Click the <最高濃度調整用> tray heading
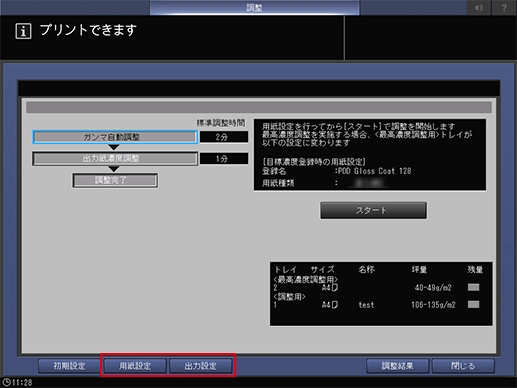Image resolution: width=517 pixels, height=388 pixels. click(306, 279)
